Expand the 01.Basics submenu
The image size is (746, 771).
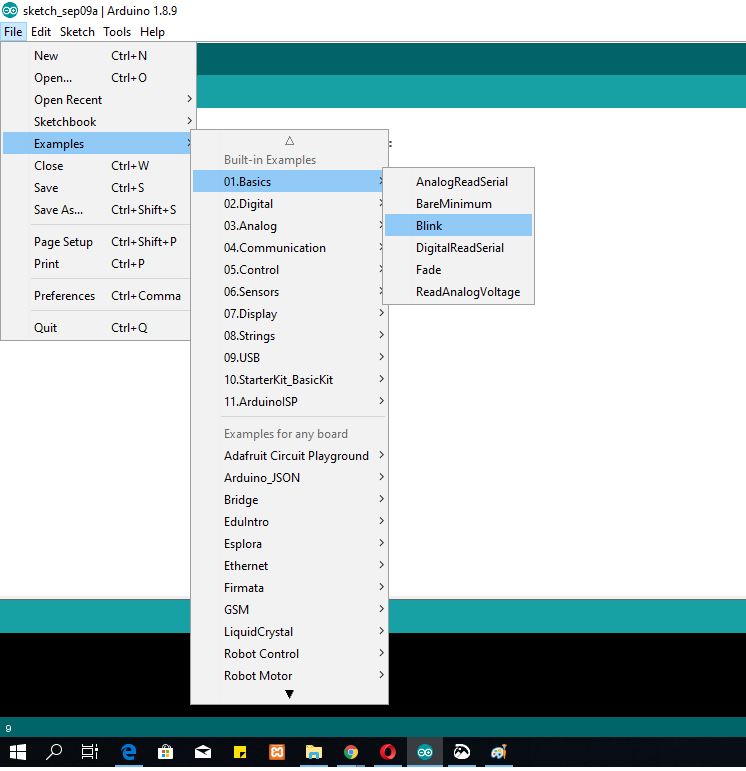pos(290,181)
